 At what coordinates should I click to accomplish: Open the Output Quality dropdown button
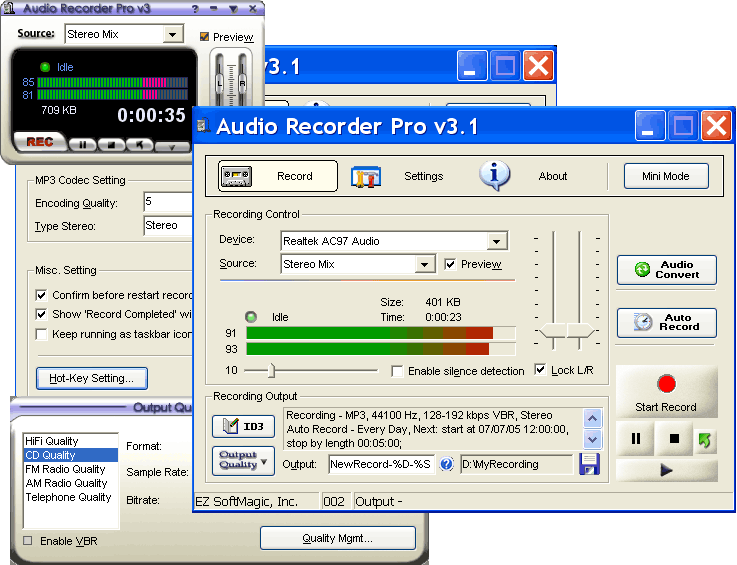(x=243, y=461)
